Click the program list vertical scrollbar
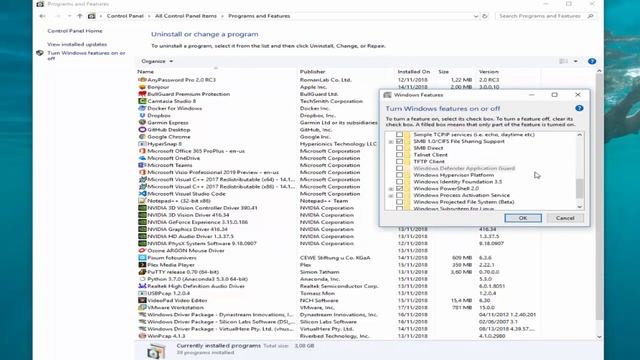This screenshot has height=360, width=640. tap(599, 197)
